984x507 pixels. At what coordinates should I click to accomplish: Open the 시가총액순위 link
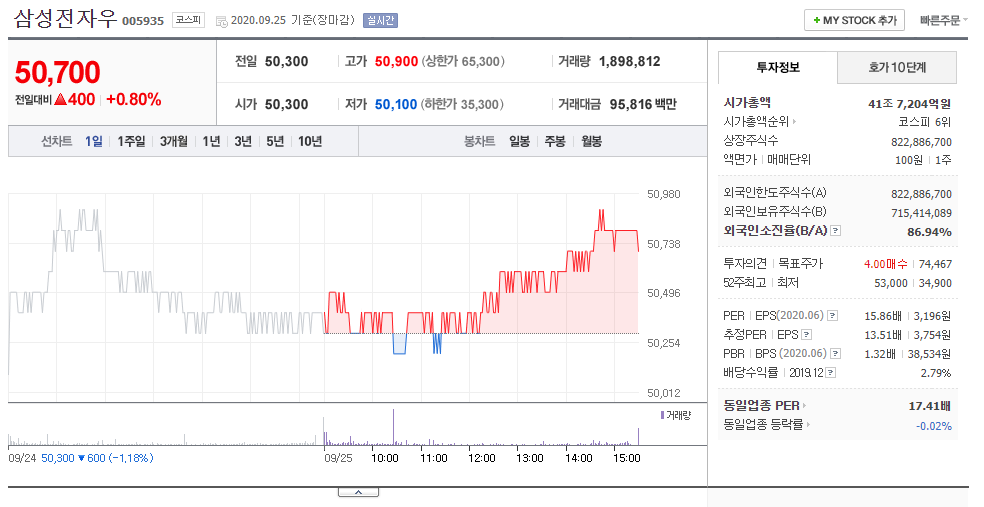[759, 122]
